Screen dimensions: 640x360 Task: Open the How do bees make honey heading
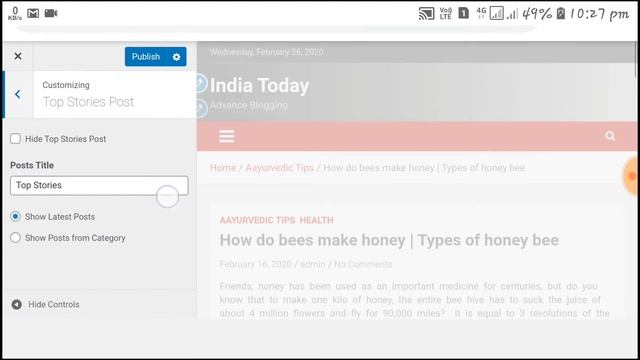(389, 240)
